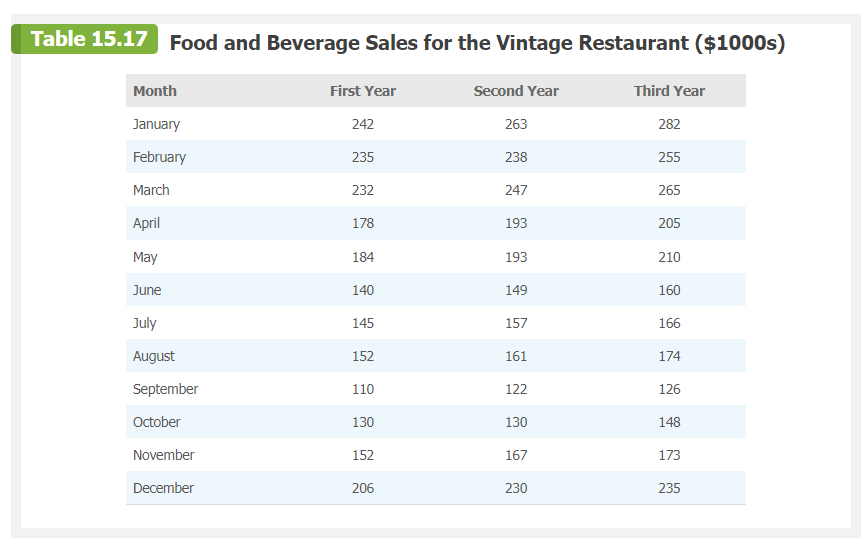
Task: Select the September row label
Action: coord(165,389)
